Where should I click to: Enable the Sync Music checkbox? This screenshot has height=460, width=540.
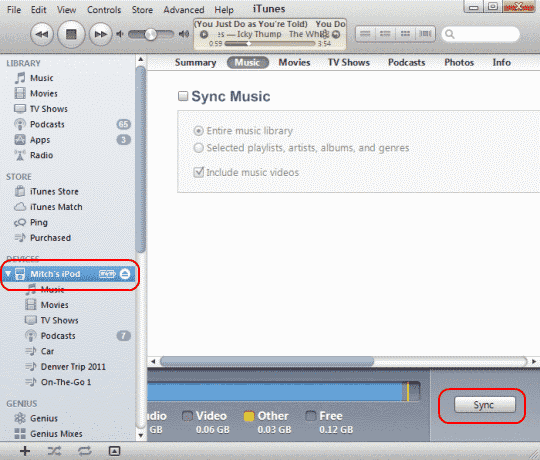pyautogui.click(x=183, y=96)
